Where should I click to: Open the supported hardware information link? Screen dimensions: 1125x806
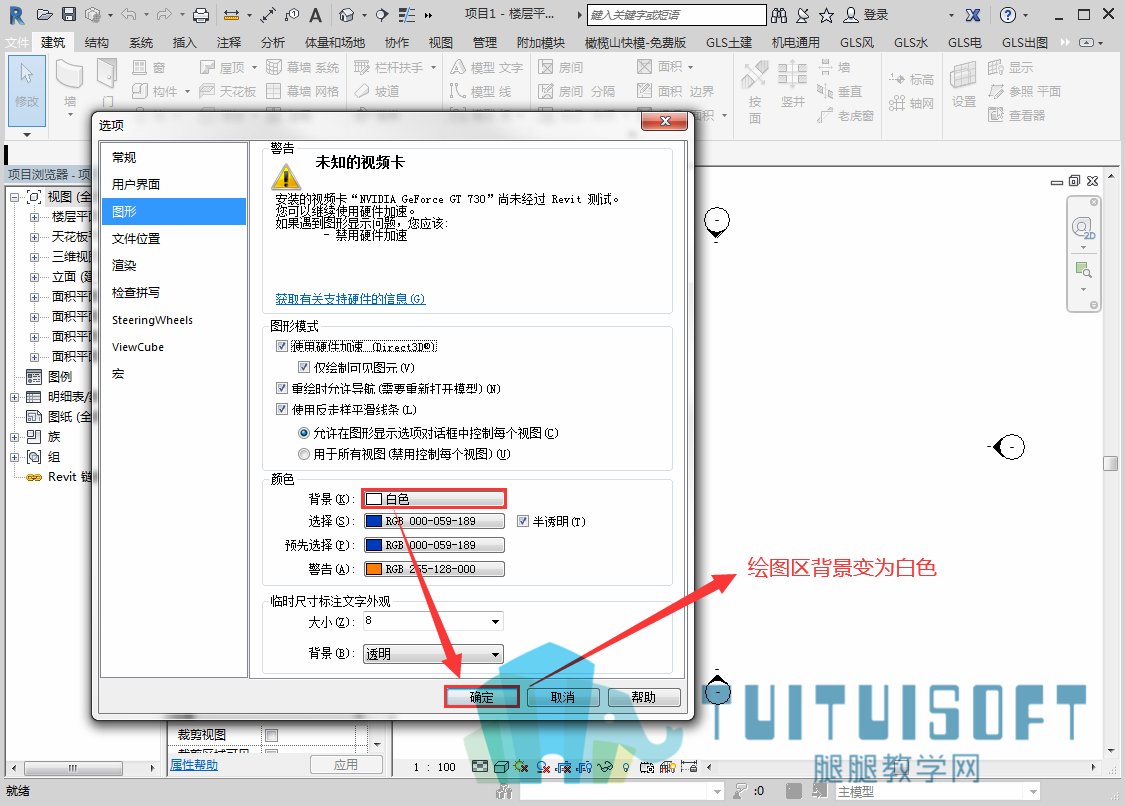350,299
